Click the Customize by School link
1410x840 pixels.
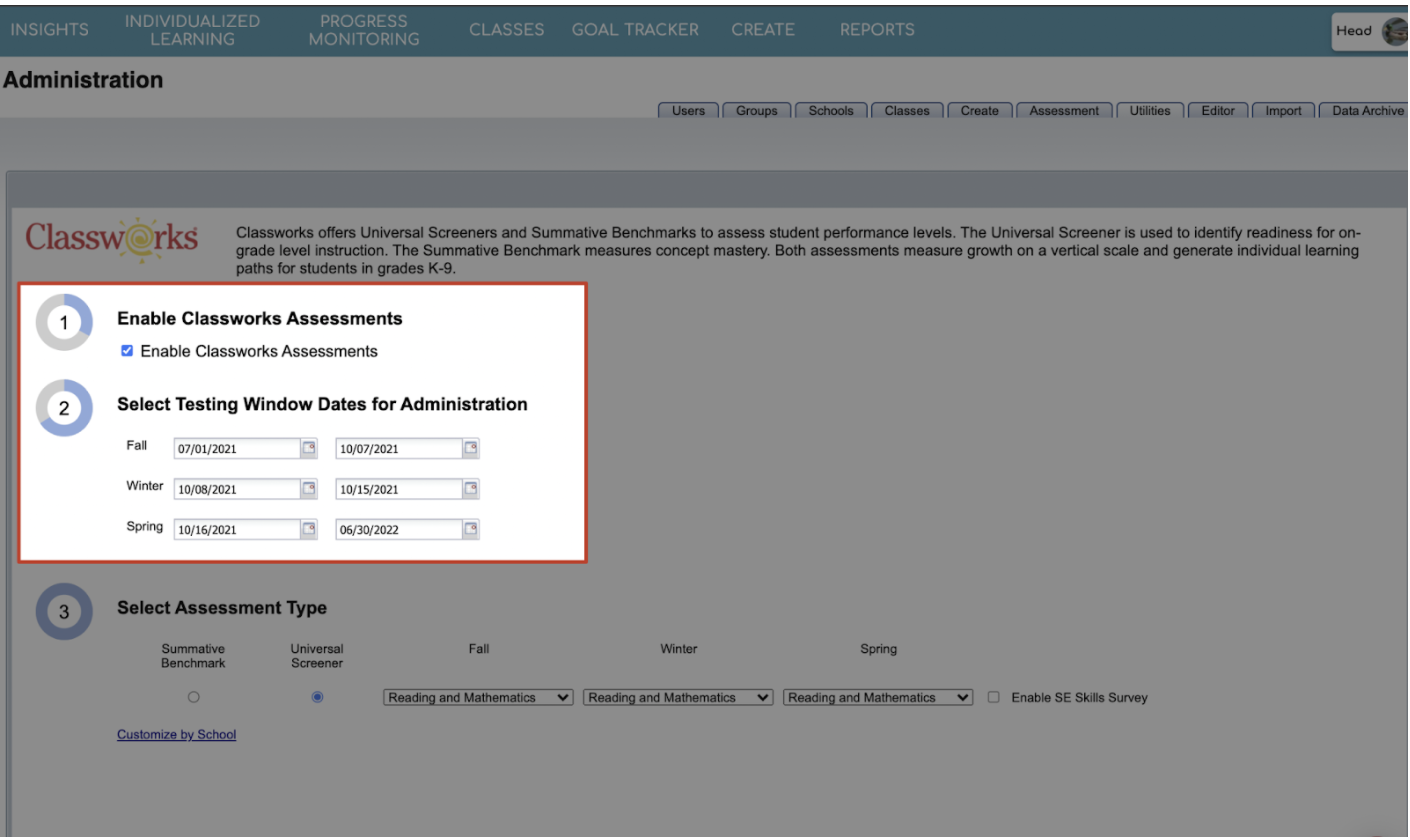pos(176,735)
